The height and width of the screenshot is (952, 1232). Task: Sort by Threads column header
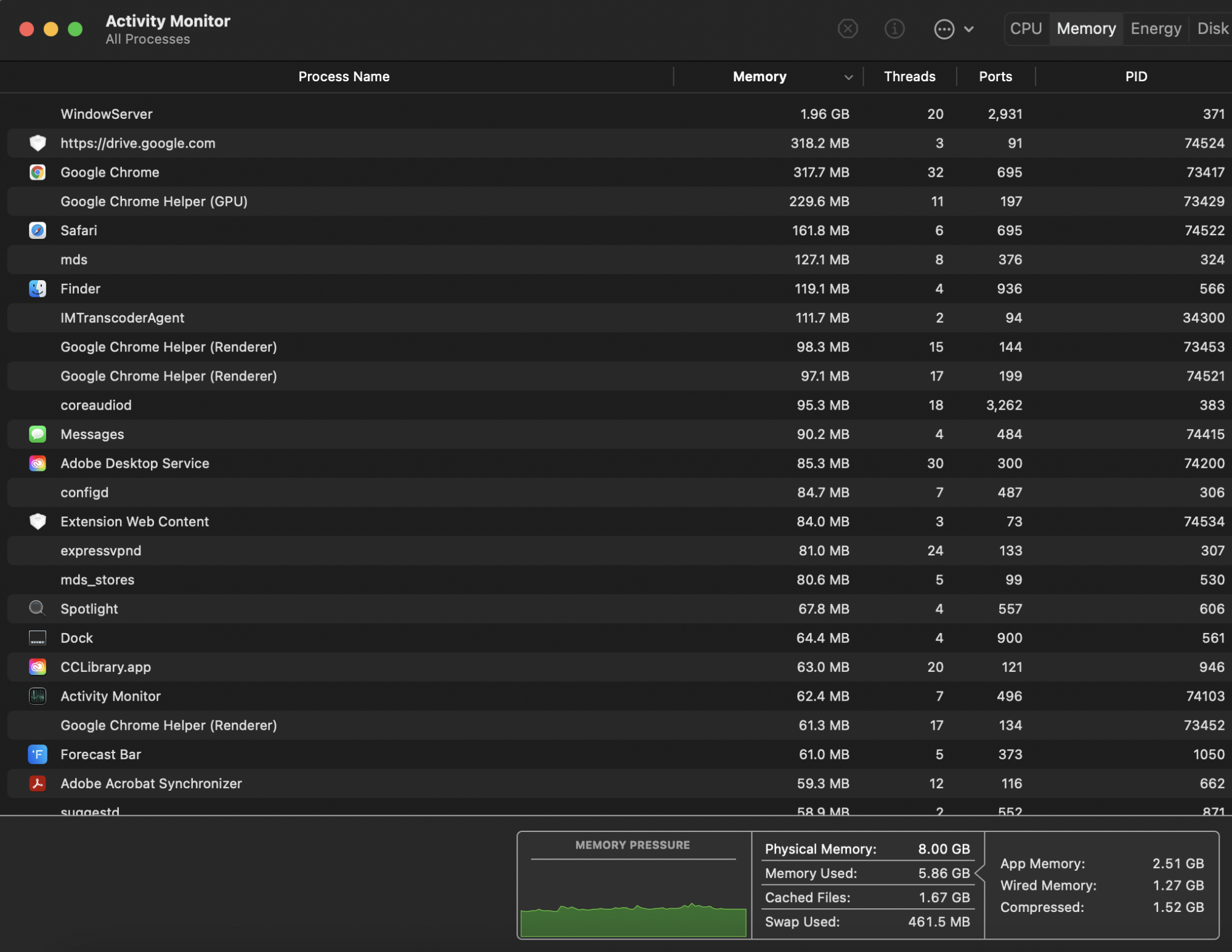909,76
